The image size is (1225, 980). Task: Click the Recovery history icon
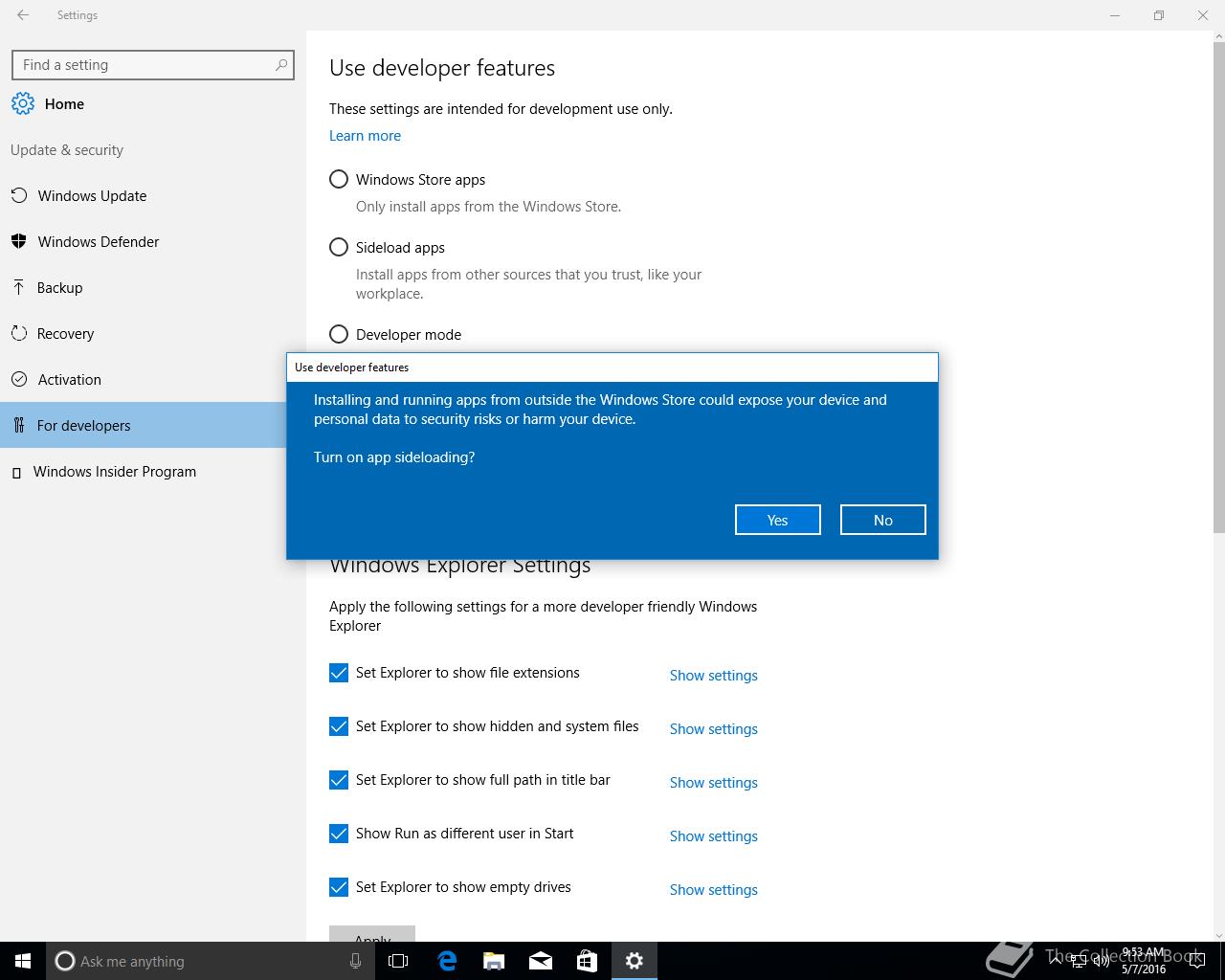tap(18, 333)
